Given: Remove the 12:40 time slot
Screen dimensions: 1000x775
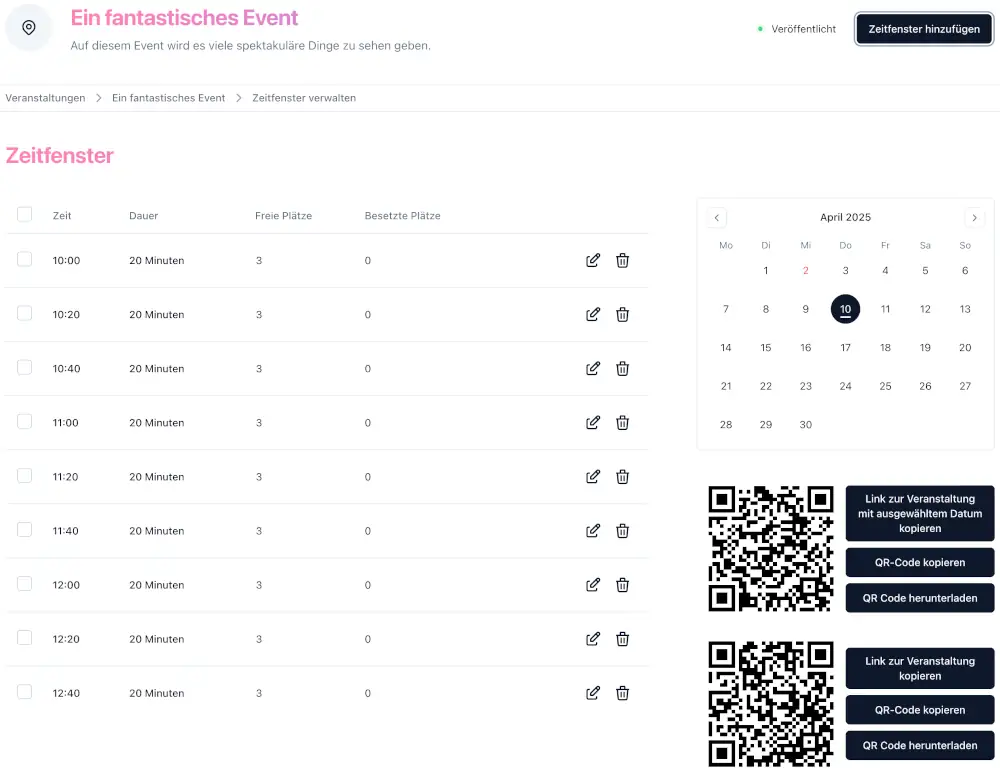Looking at the screenshot, I should point(622,693).
